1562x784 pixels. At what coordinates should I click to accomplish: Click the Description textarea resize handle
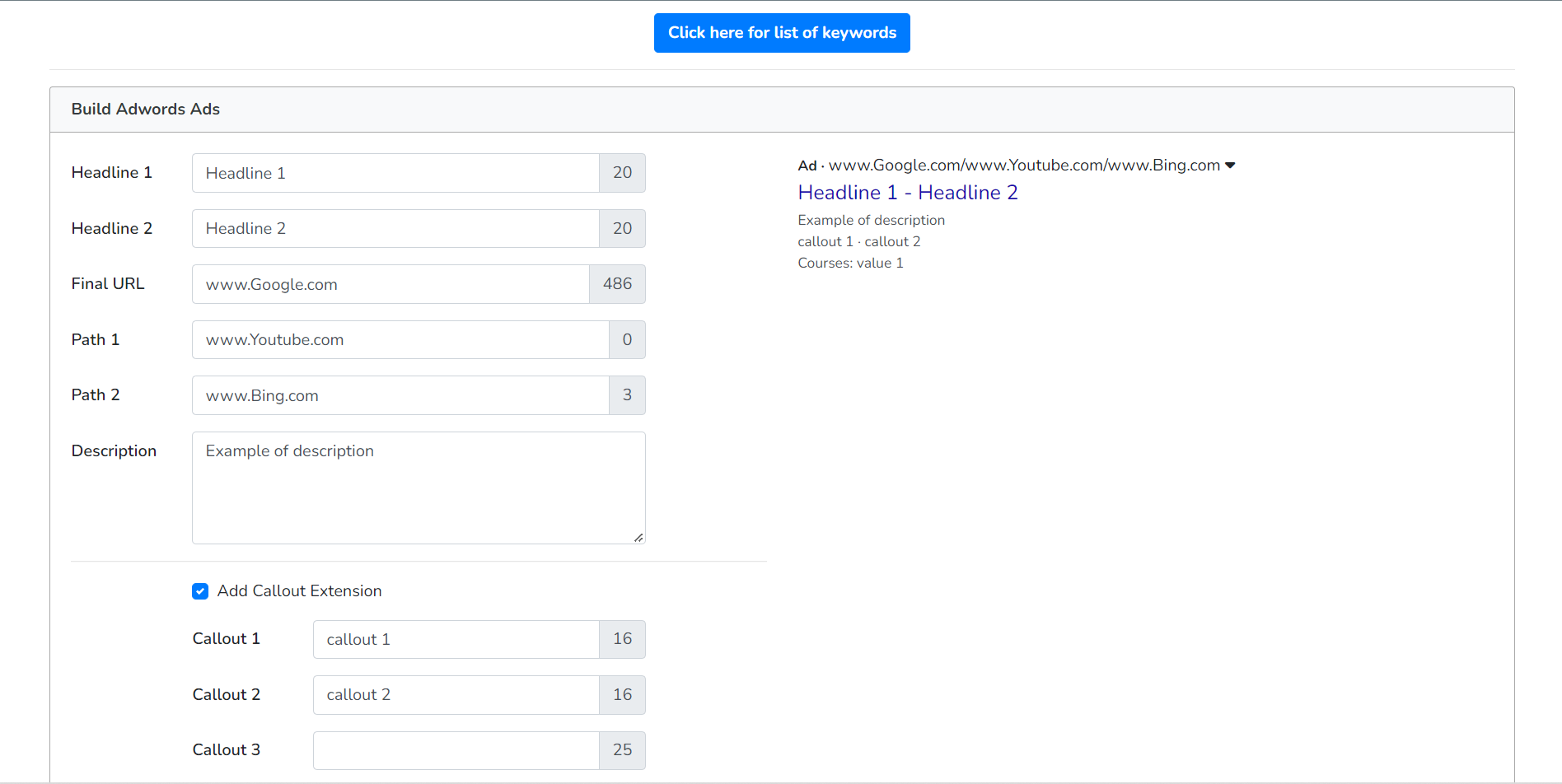(638, 537)
